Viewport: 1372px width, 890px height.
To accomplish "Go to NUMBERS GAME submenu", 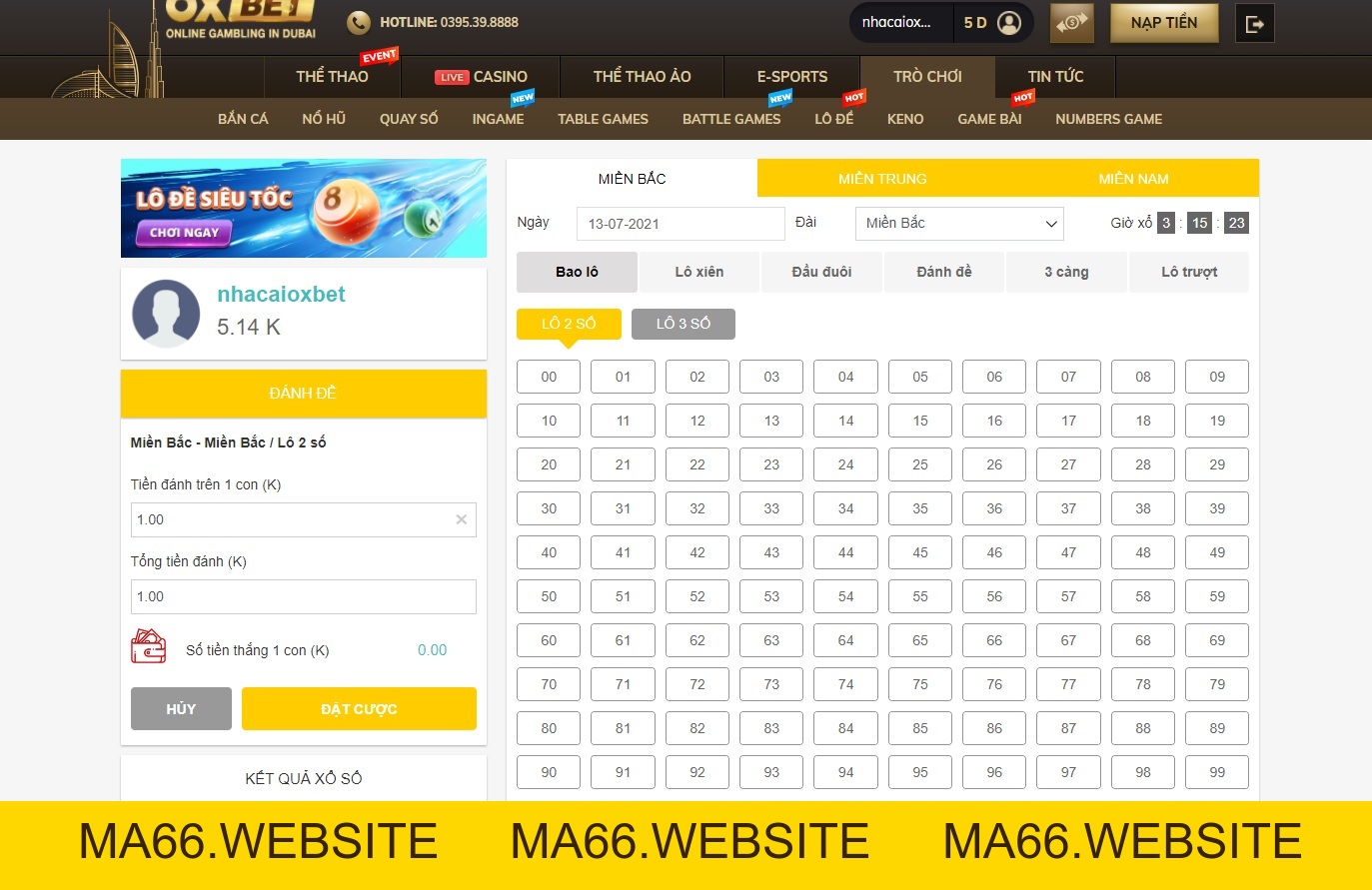I will point(1108,119).
